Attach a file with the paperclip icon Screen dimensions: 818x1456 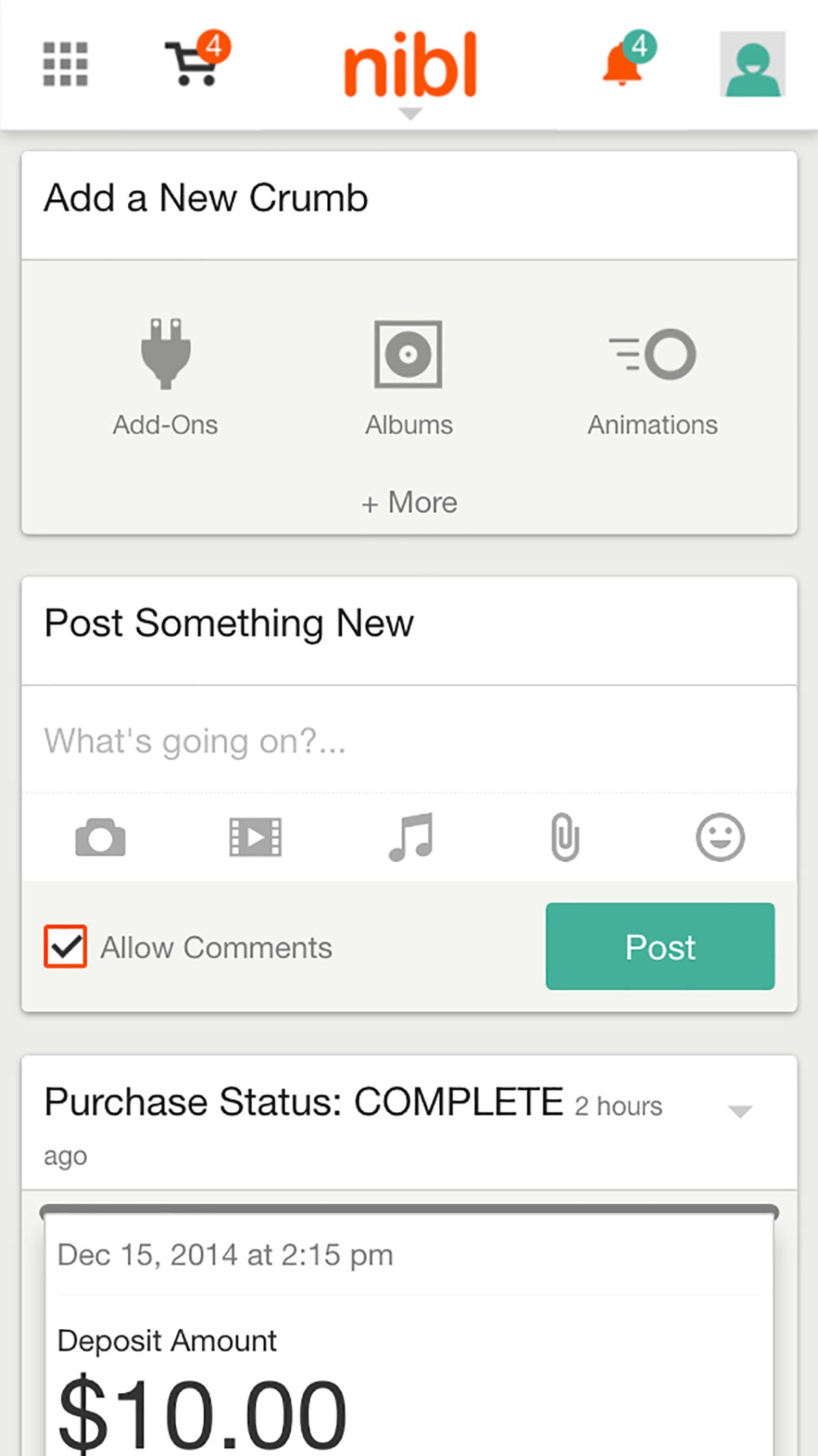coord(565,837)
